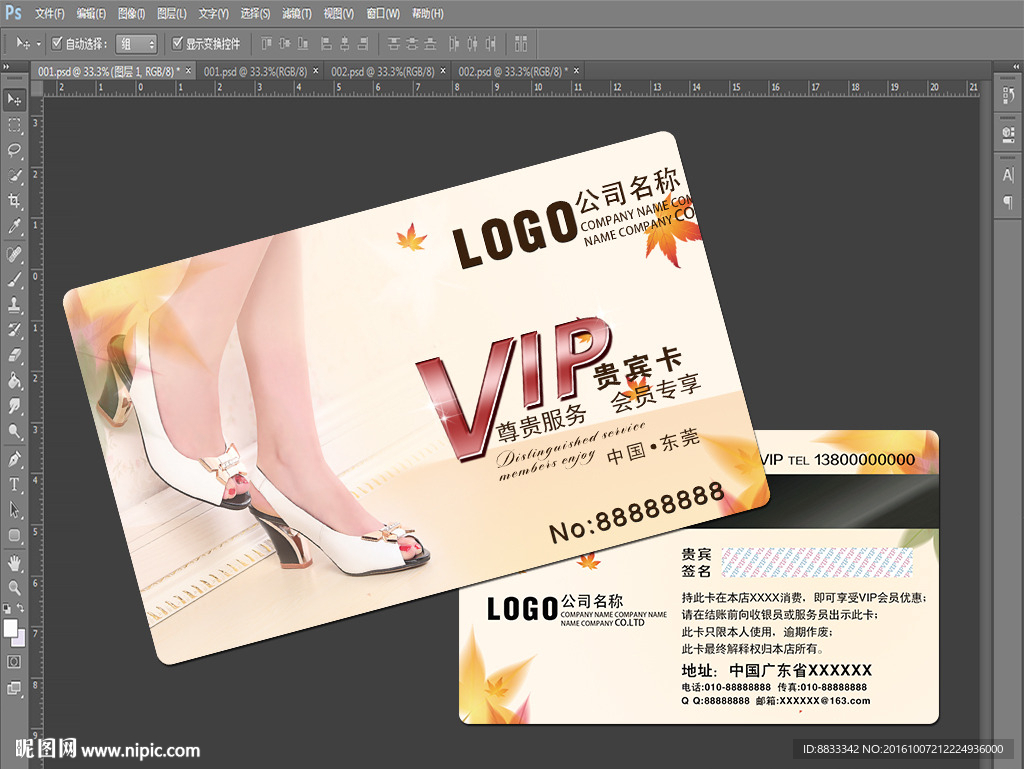Open the Character panel icon
The height and width of the screenshot is (769, 1024).
point(1008,175)
